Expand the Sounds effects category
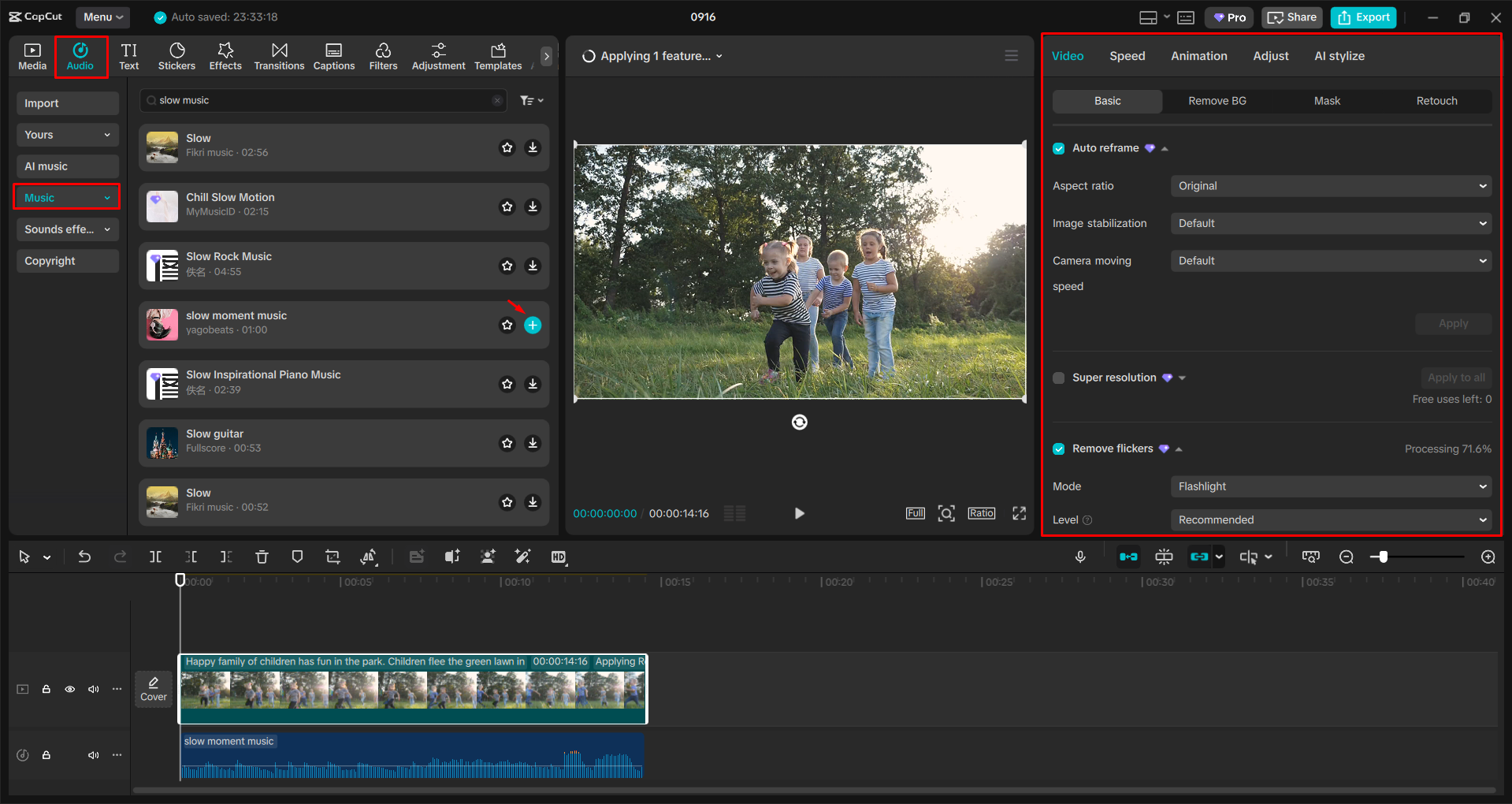 pyautogui.click(x=67, y=229)
